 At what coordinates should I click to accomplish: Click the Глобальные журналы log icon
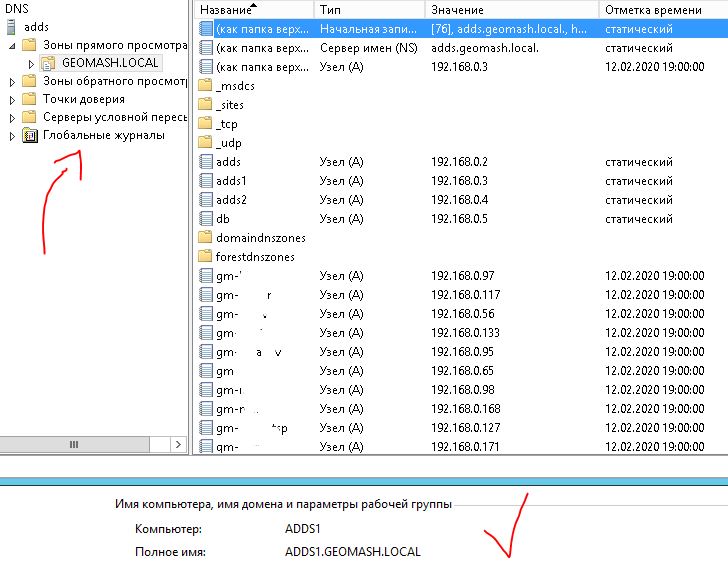30,136
